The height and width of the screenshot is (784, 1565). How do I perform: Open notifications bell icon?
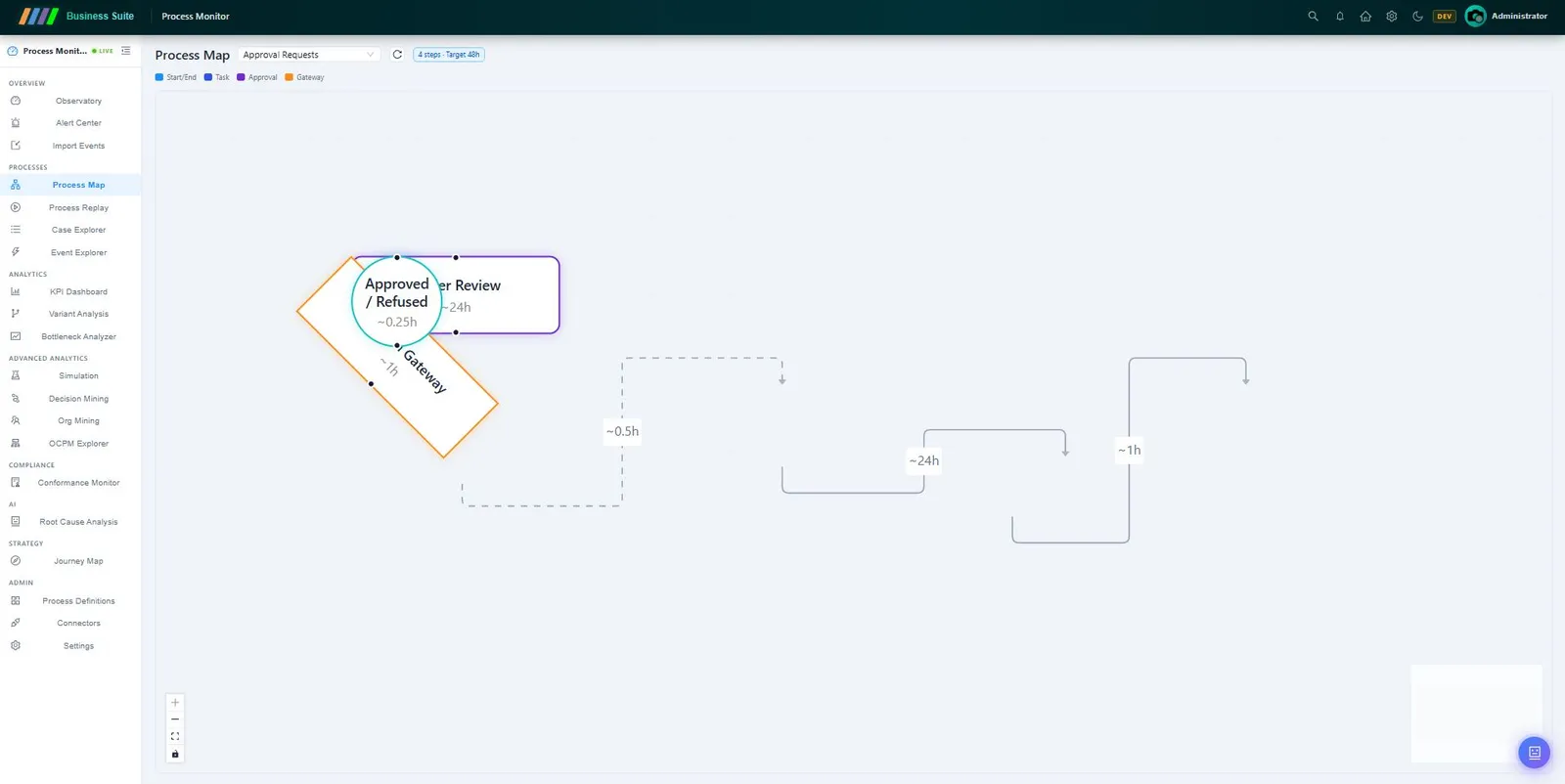pos(1339,16)
